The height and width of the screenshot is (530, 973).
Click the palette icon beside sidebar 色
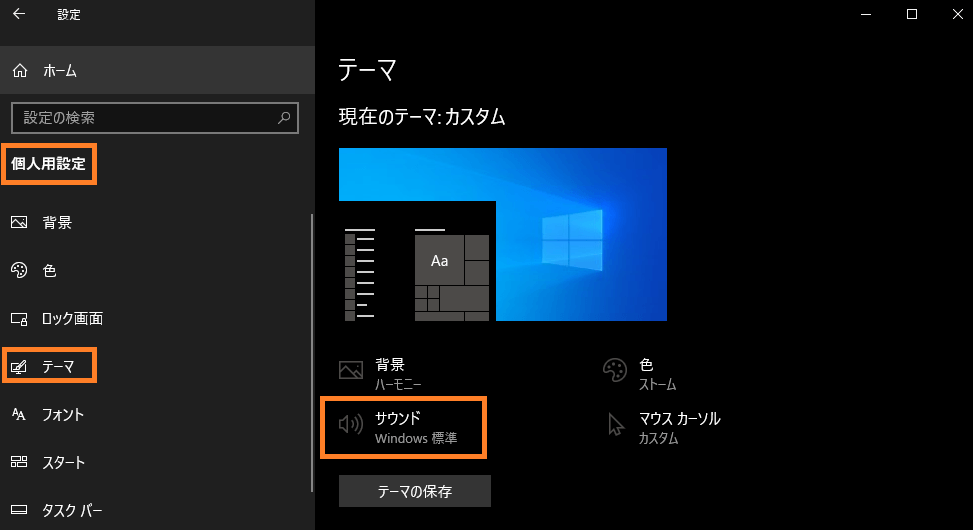coord(19,270)
